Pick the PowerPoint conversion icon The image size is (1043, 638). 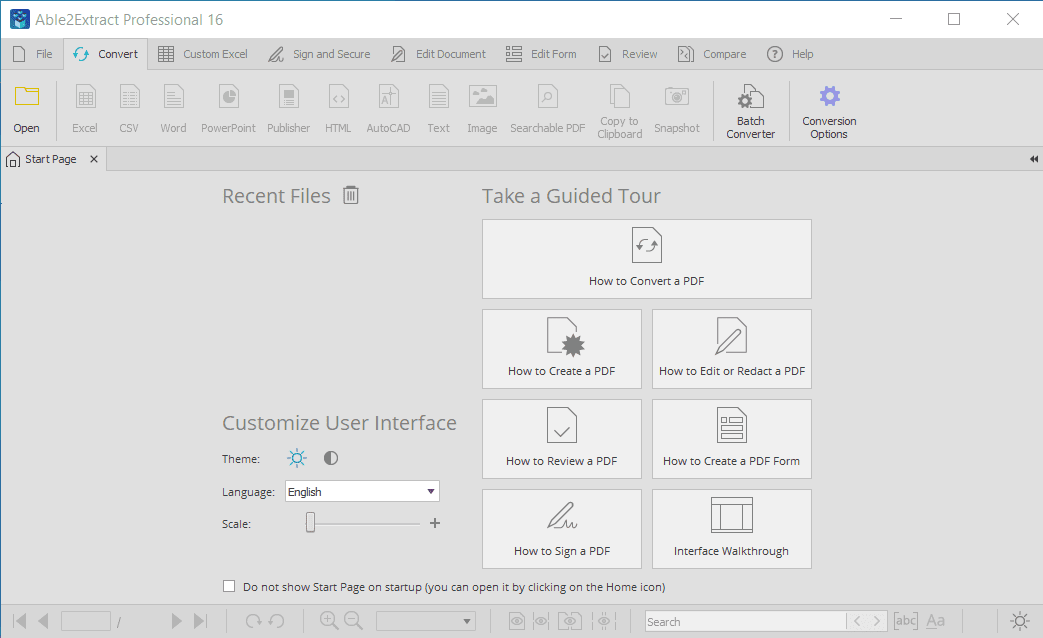[228, 97]
